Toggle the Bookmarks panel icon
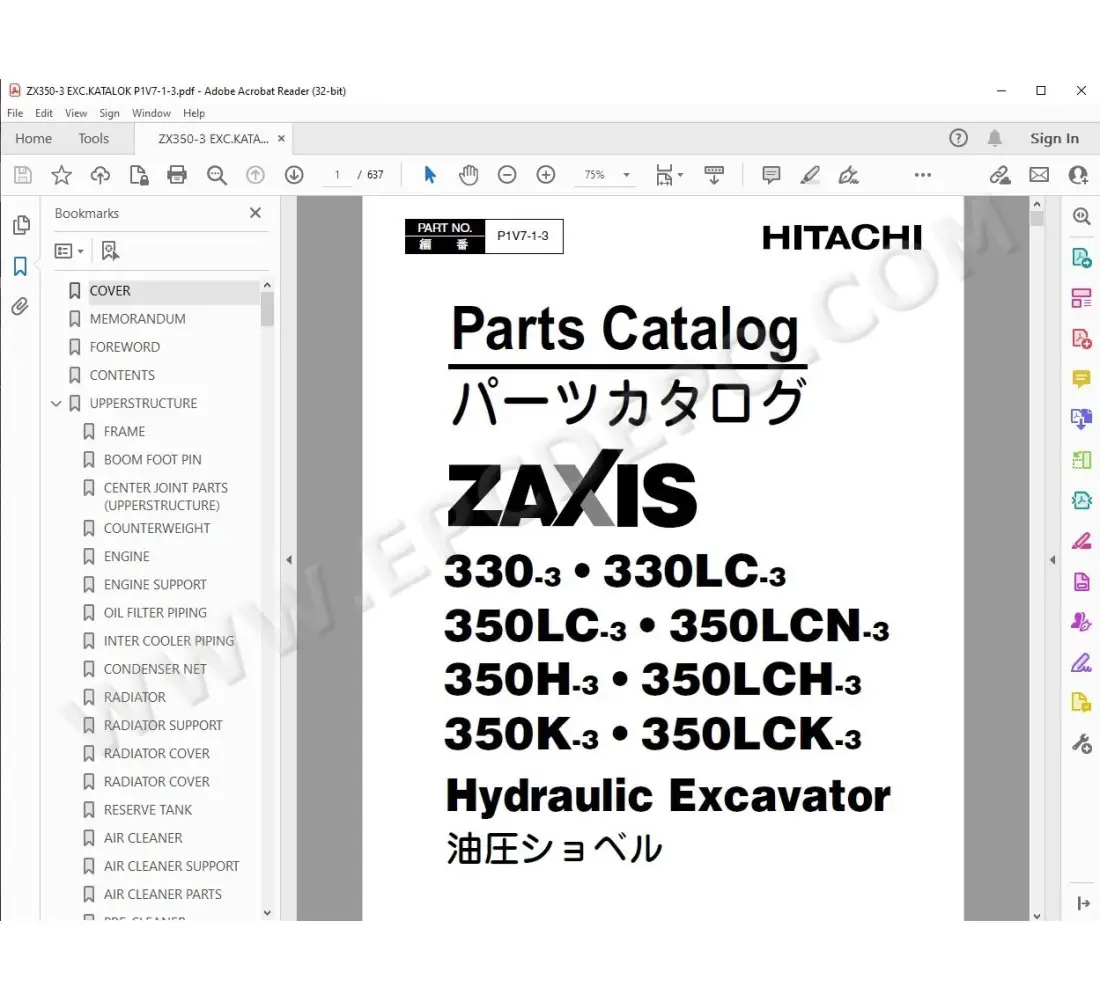 click(20, 266)
